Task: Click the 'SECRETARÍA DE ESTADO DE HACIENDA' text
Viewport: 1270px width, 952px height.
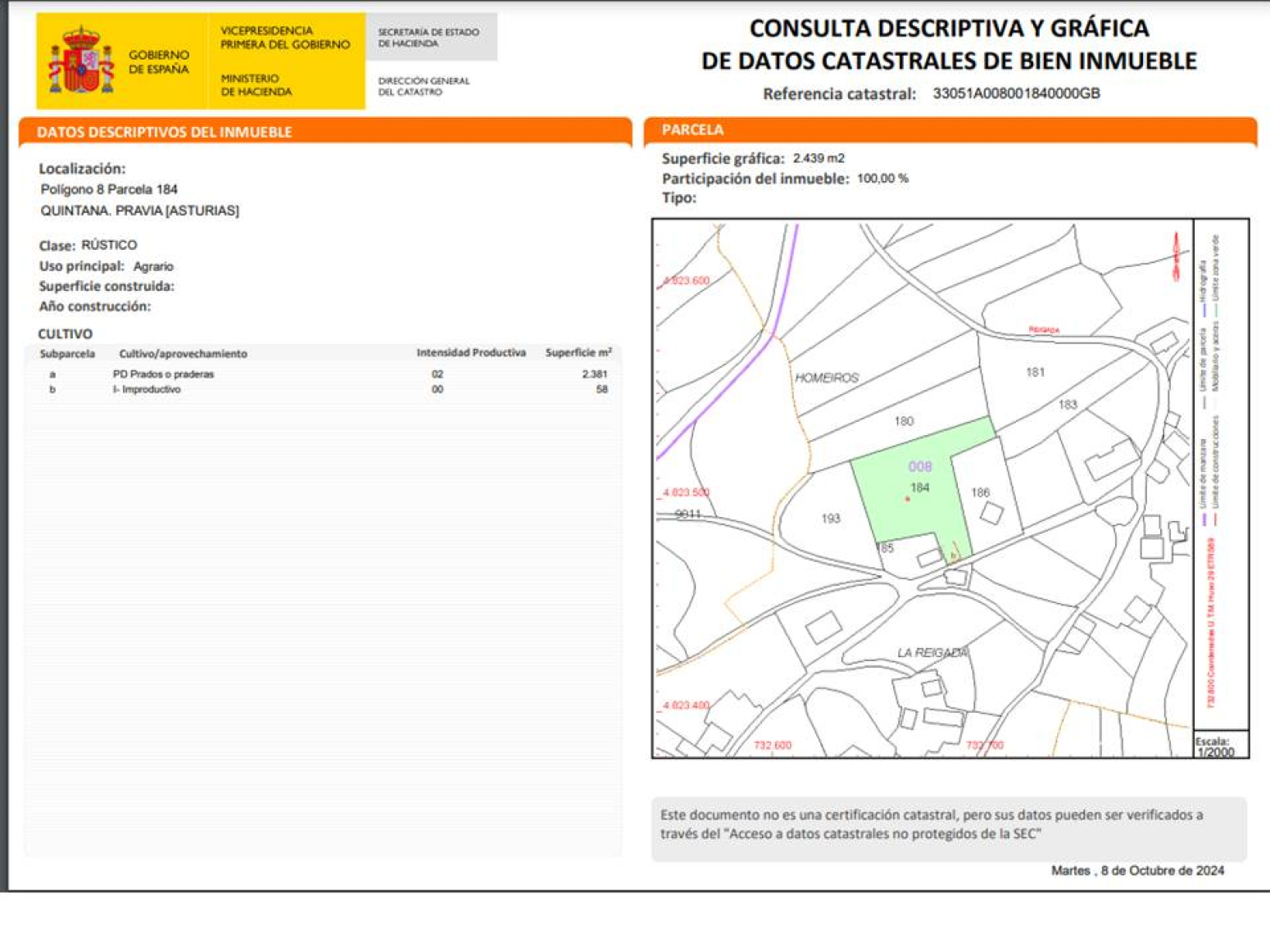Action: tap(429, 38)
